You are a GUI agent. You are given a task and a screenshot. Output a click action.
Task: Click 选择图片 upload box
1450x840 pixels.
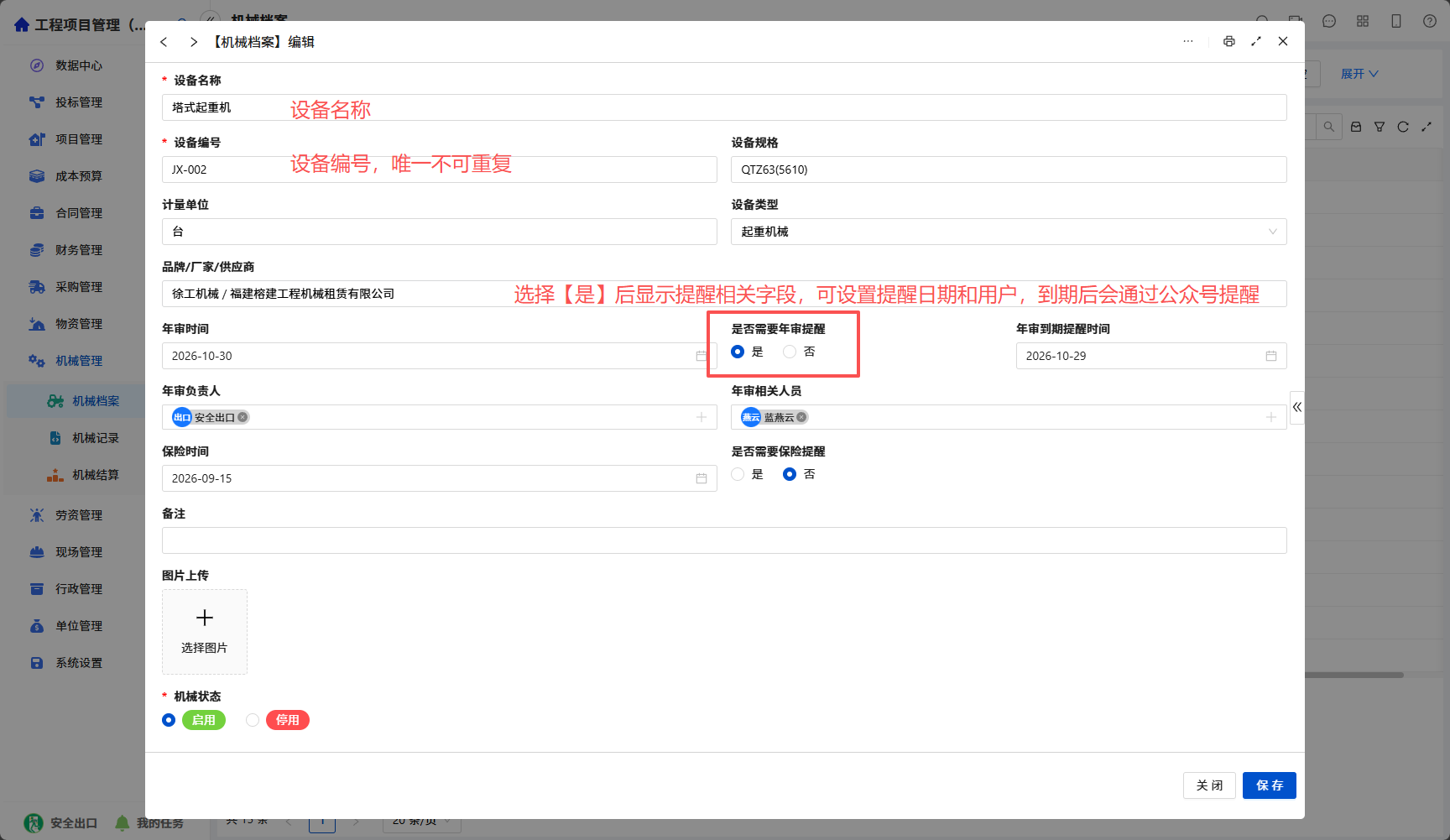click(x=205, y=632)
